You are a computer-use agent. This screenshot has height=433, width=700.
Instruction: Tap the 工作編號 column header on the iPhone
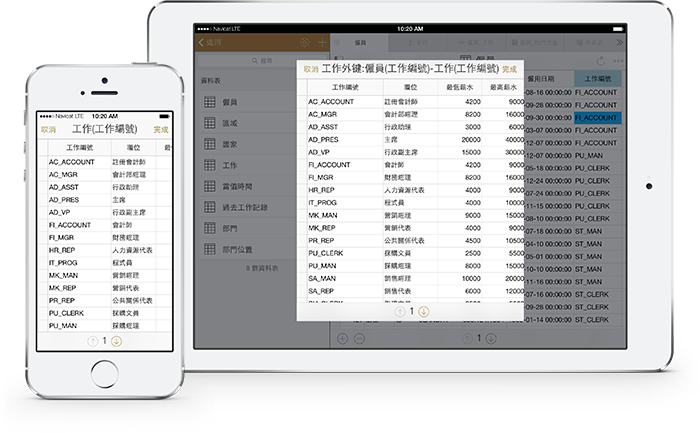79,147
